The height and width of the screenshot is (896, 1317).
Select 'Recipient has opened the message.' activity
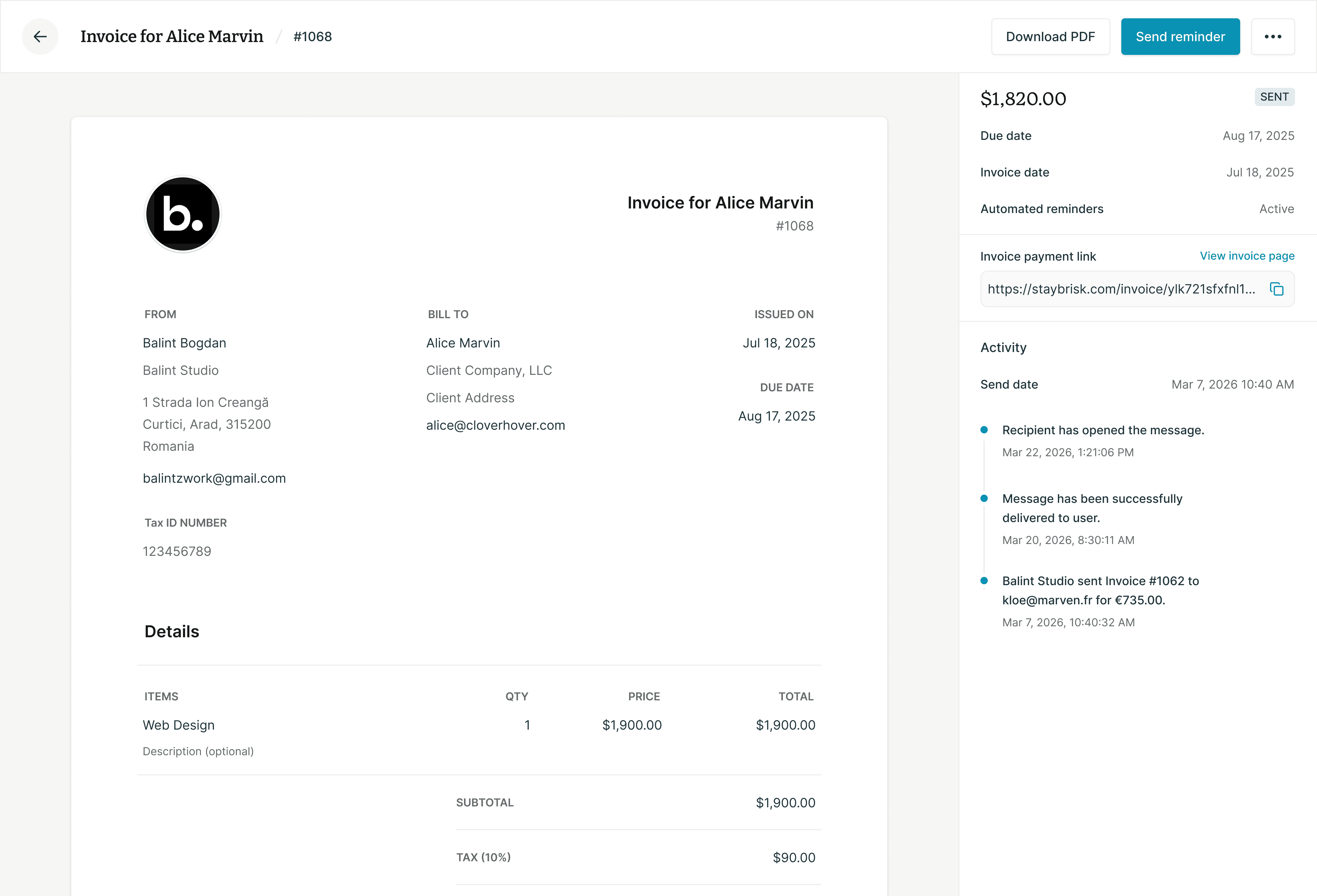tap(1103, 430)
